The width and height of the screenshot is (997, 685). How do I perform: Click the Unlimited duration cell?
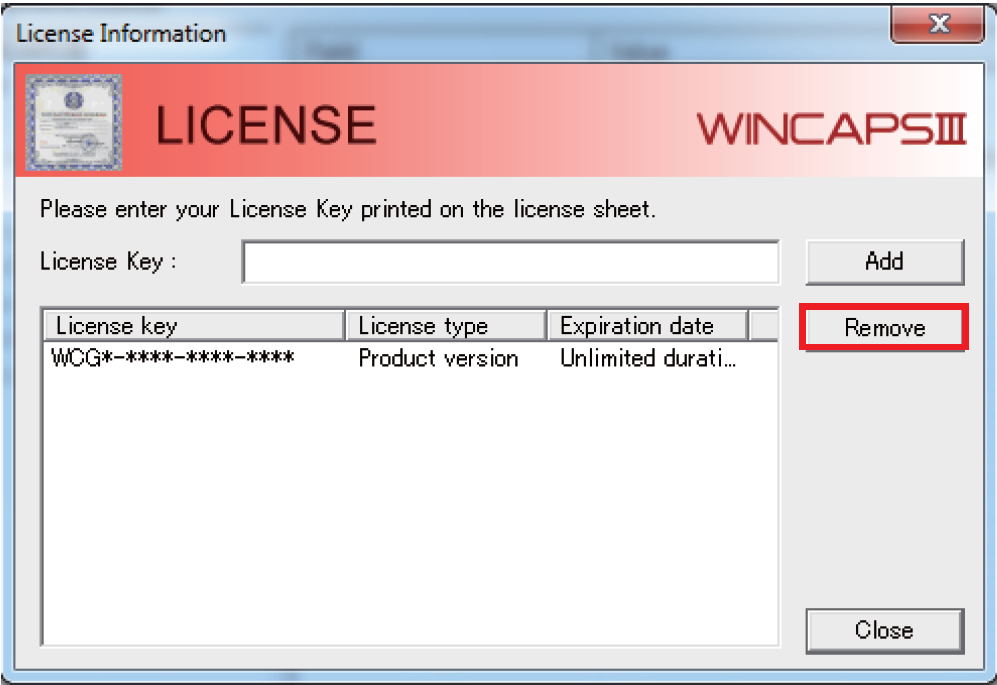coord(648,358)
